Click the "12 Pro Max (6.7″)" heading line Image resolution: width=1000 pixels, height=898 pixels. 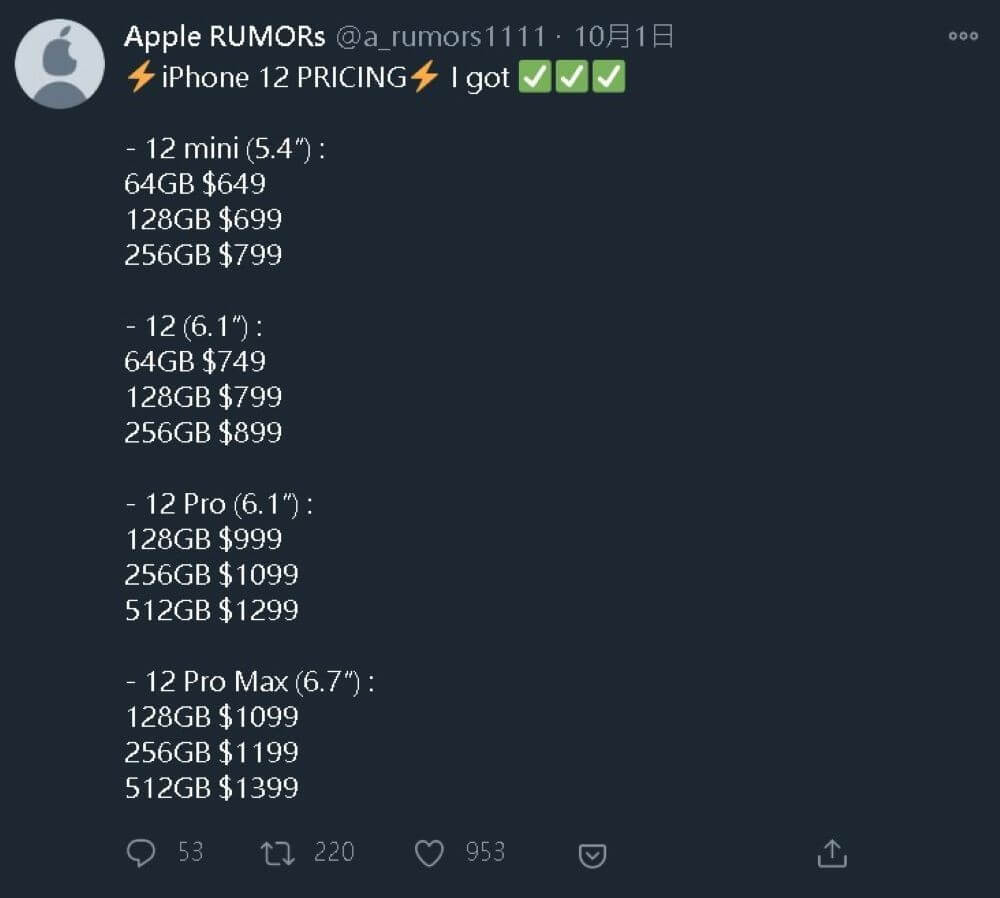(x=250, y=682)
